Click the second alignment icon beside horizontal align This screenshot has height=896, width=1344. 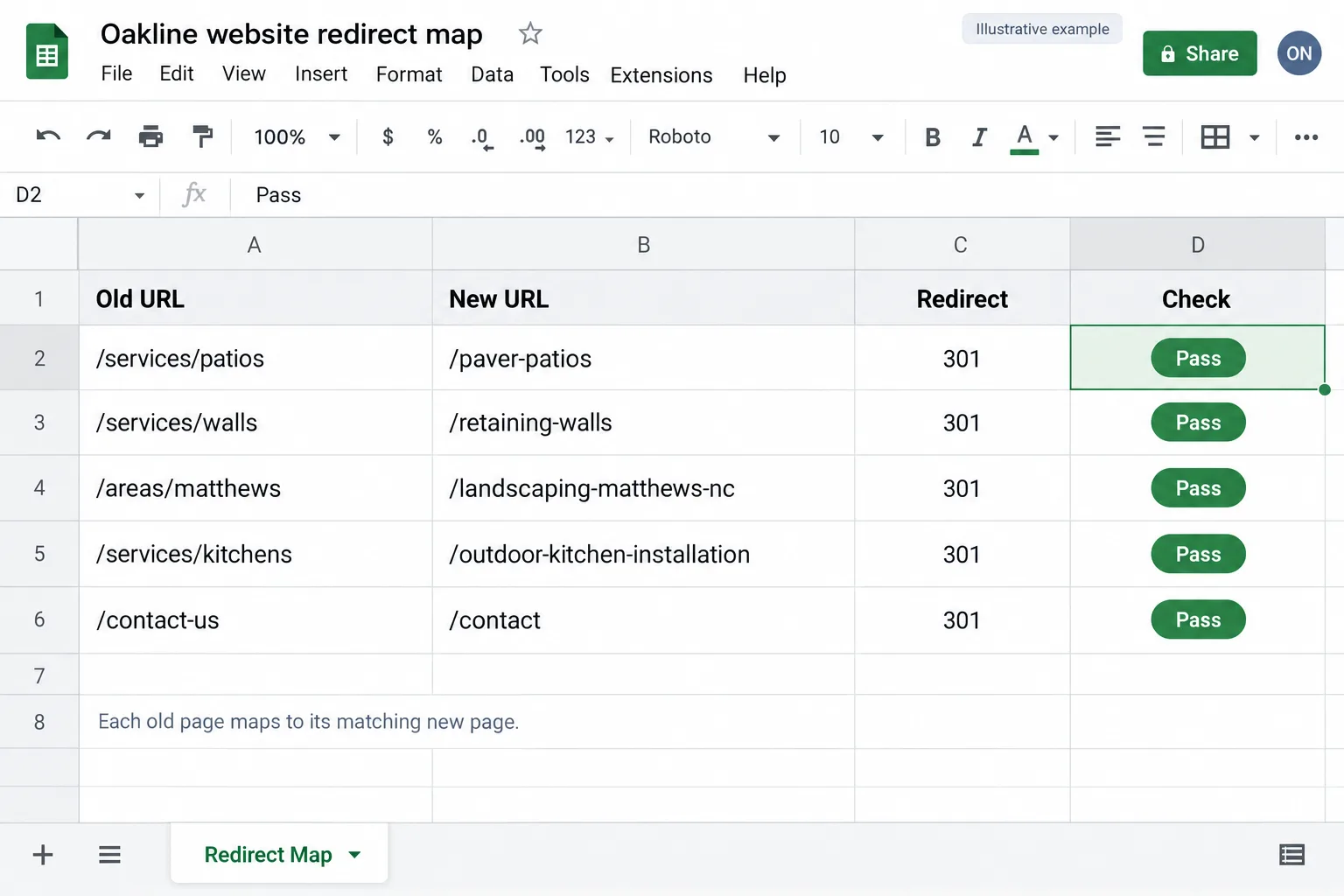pyautogui.click(x=1154, y=136)
